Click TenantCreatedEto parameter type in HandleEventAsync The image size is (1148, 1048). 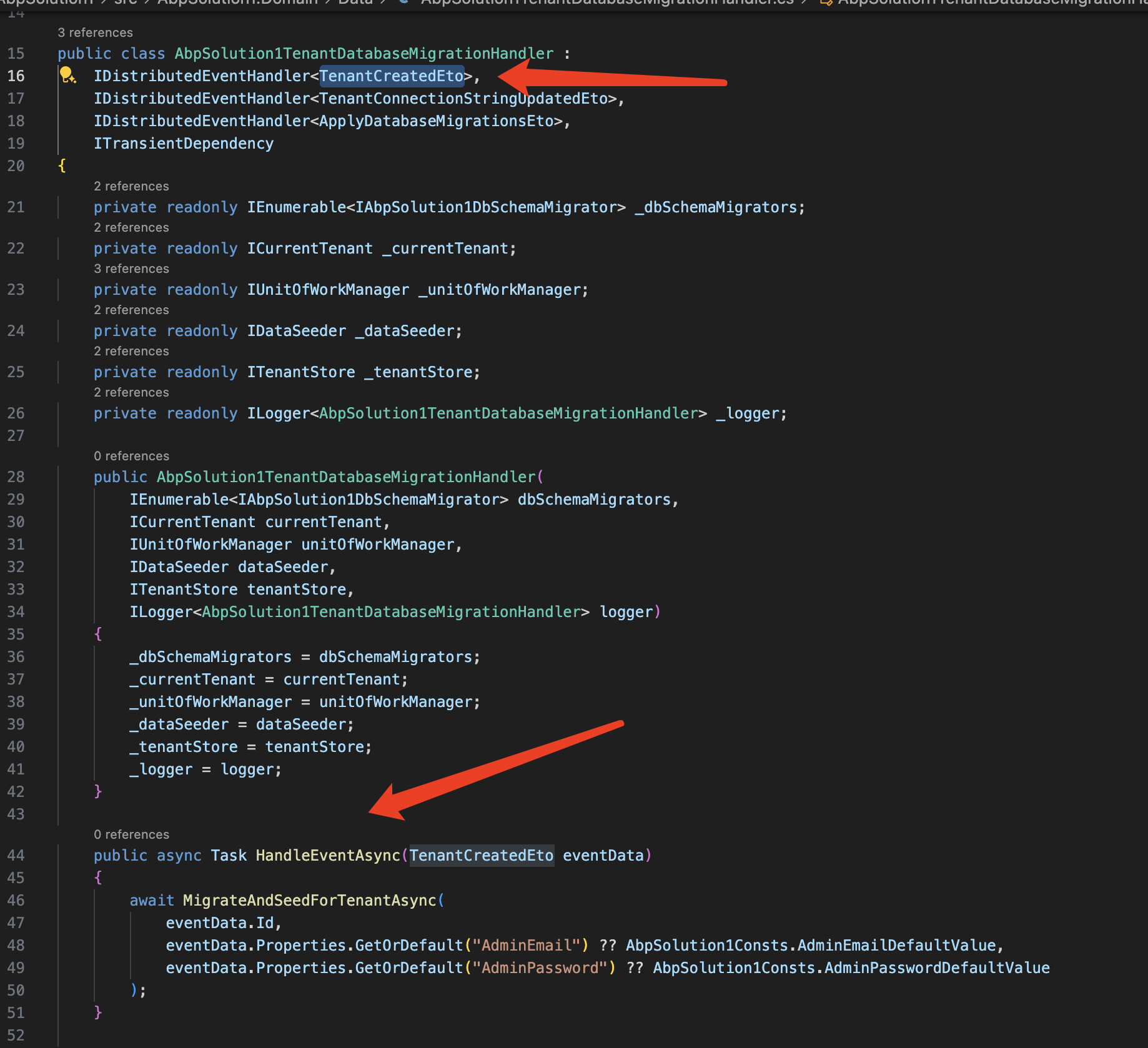[x=481, y=856]
